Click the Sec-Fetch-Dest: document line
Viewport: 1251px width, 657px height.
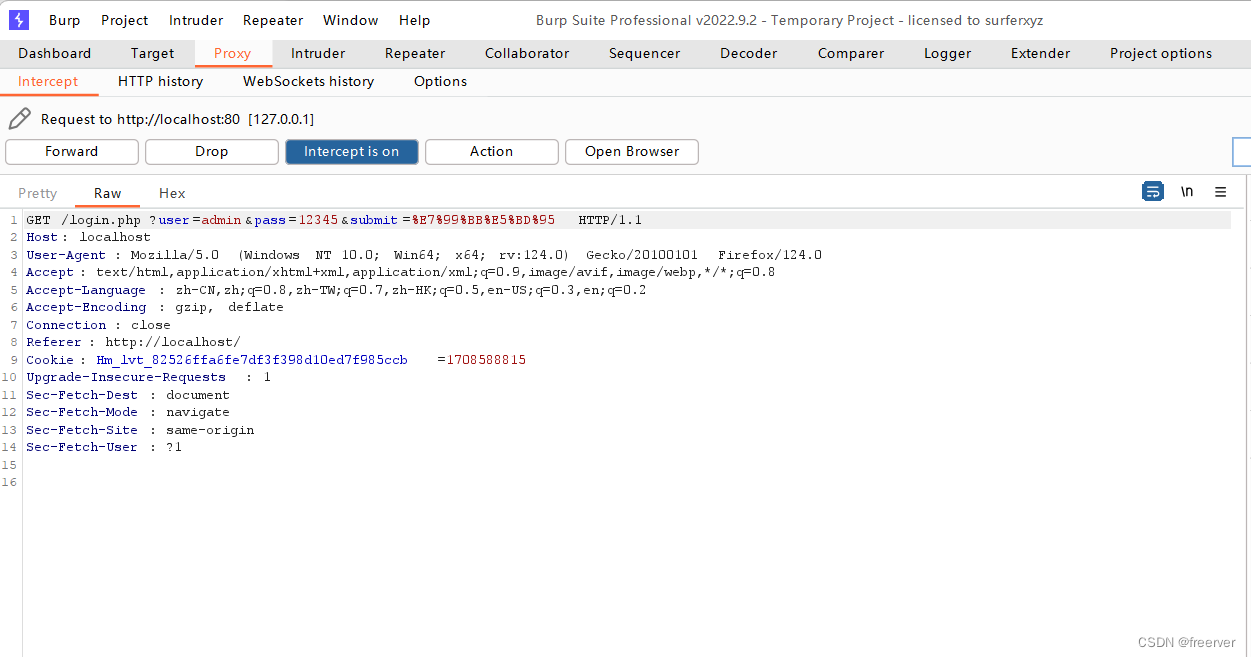[128, 395]
